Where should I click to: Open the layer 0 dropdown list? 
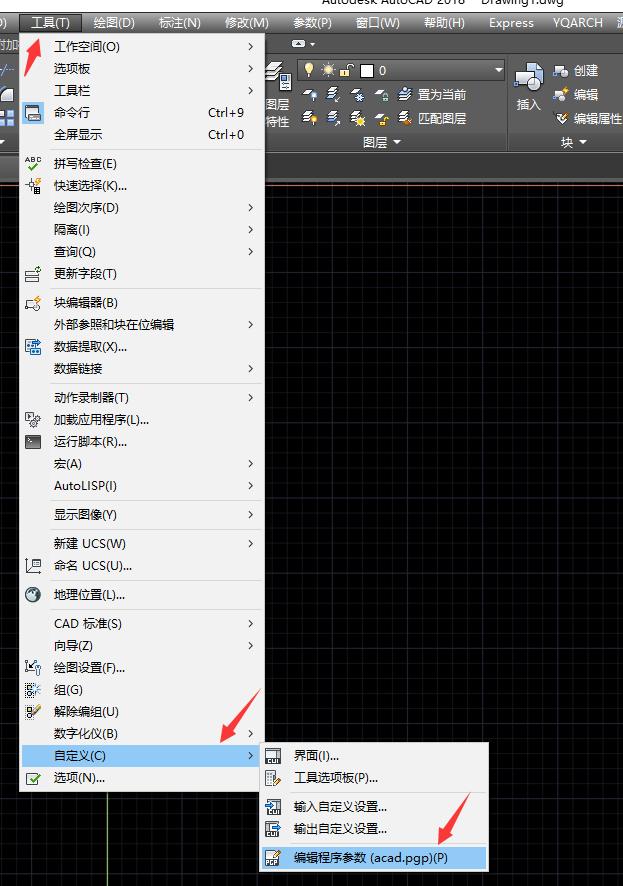pyautogui.click(x=498, y=70)
